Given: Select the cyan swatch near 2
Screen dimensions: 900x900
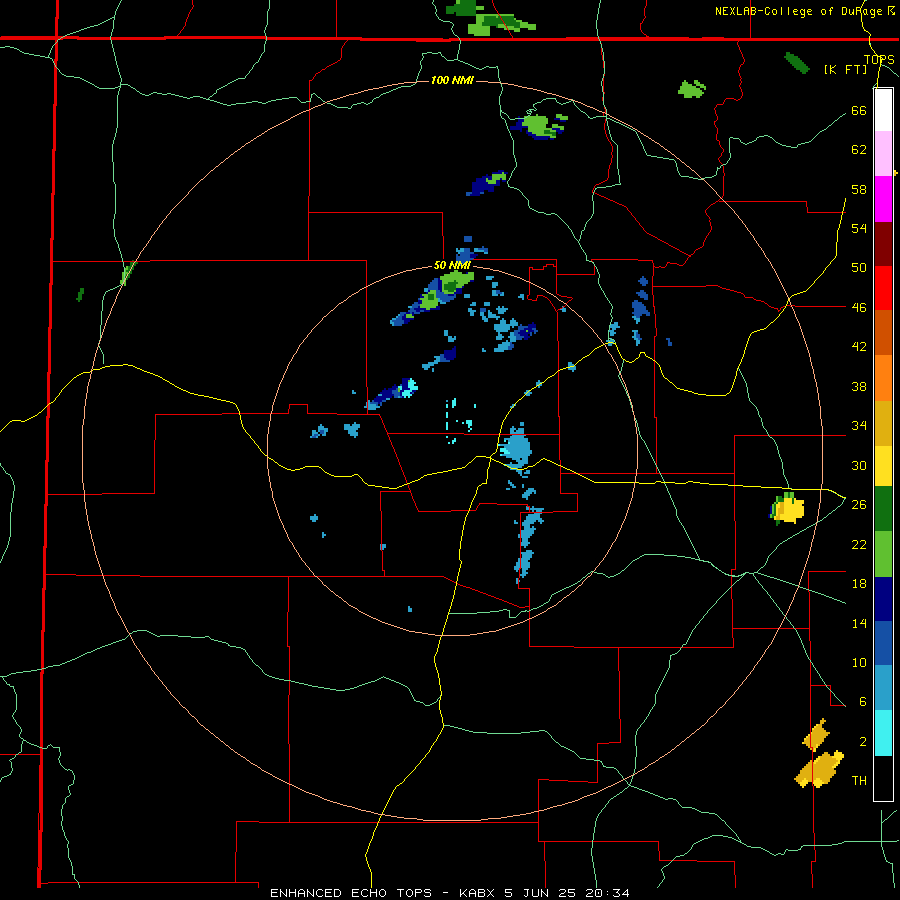Looking at the screenshot, I should tap(883, 733).
